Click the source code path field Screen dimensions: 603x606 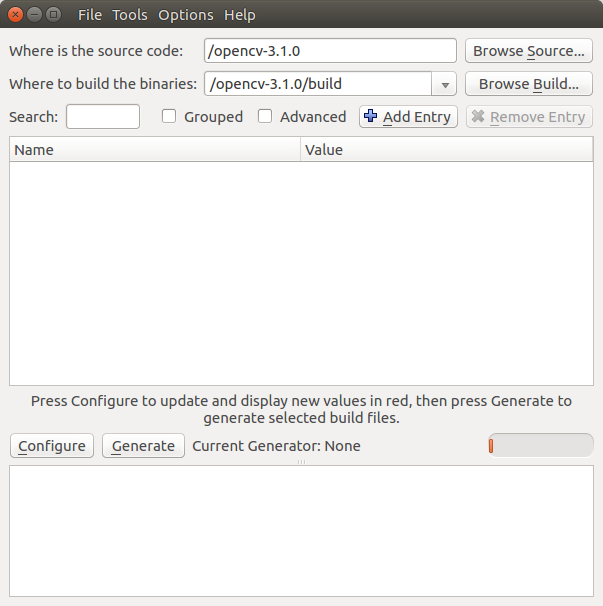point(330,51)
